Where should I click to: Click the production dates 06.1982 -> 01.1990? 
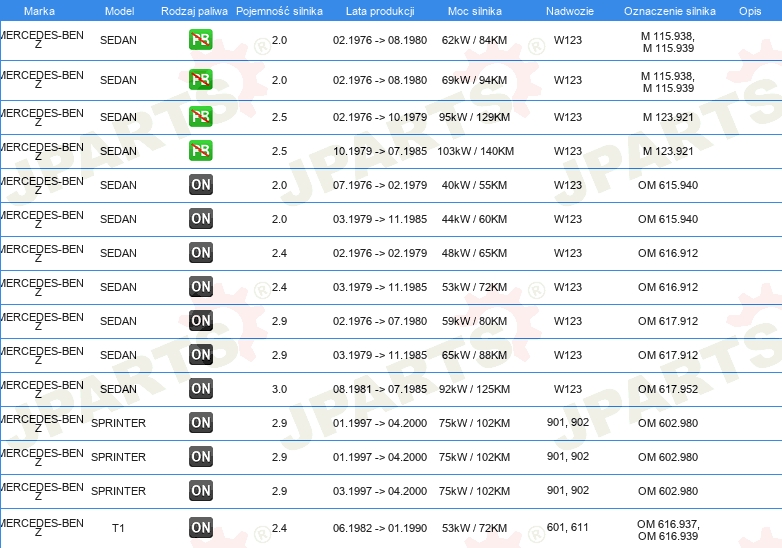point(380,528)
